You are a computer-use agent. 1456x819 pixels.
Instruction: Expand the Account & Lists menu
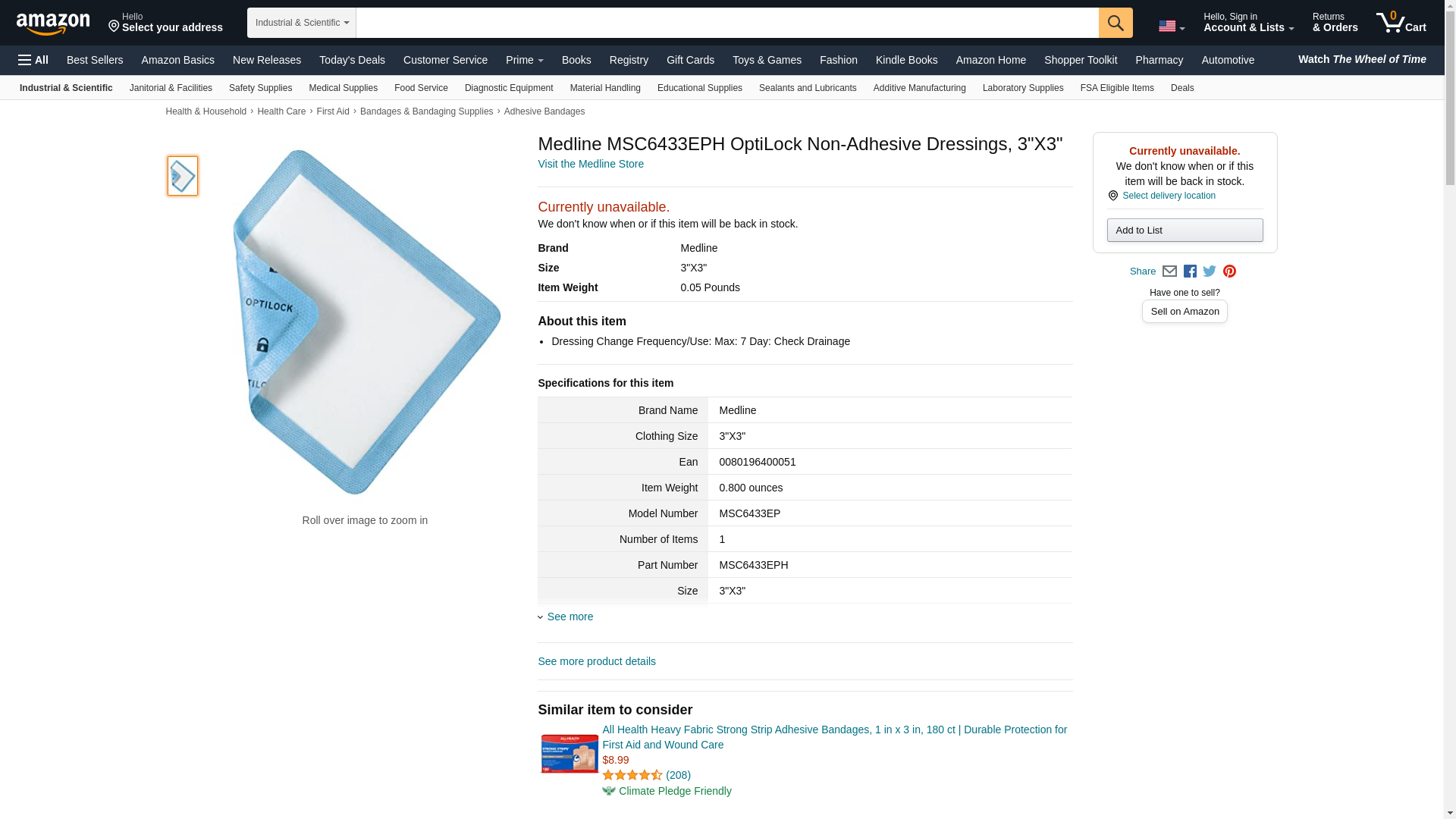1247,23
